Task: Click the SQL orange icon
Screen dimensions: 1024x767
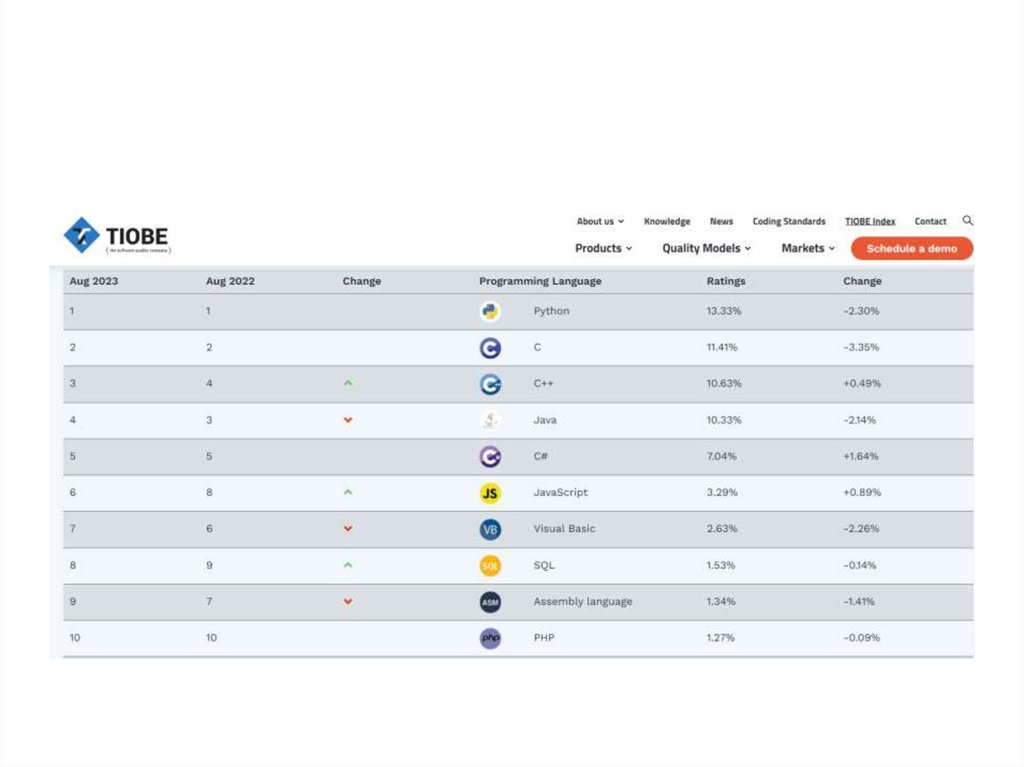Action: pyautogui.click(x=490, y=566)
